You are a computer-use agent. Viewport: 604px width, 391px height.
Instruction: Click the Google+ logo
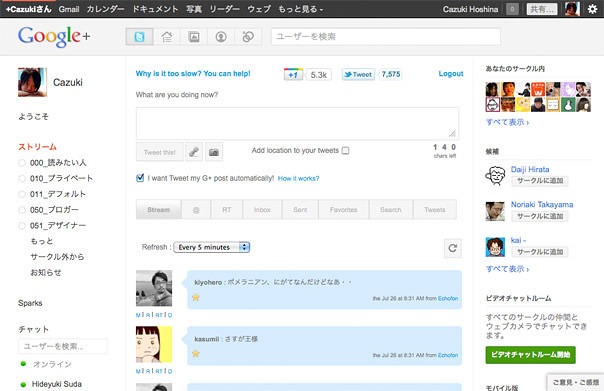(x=54, y=37)
